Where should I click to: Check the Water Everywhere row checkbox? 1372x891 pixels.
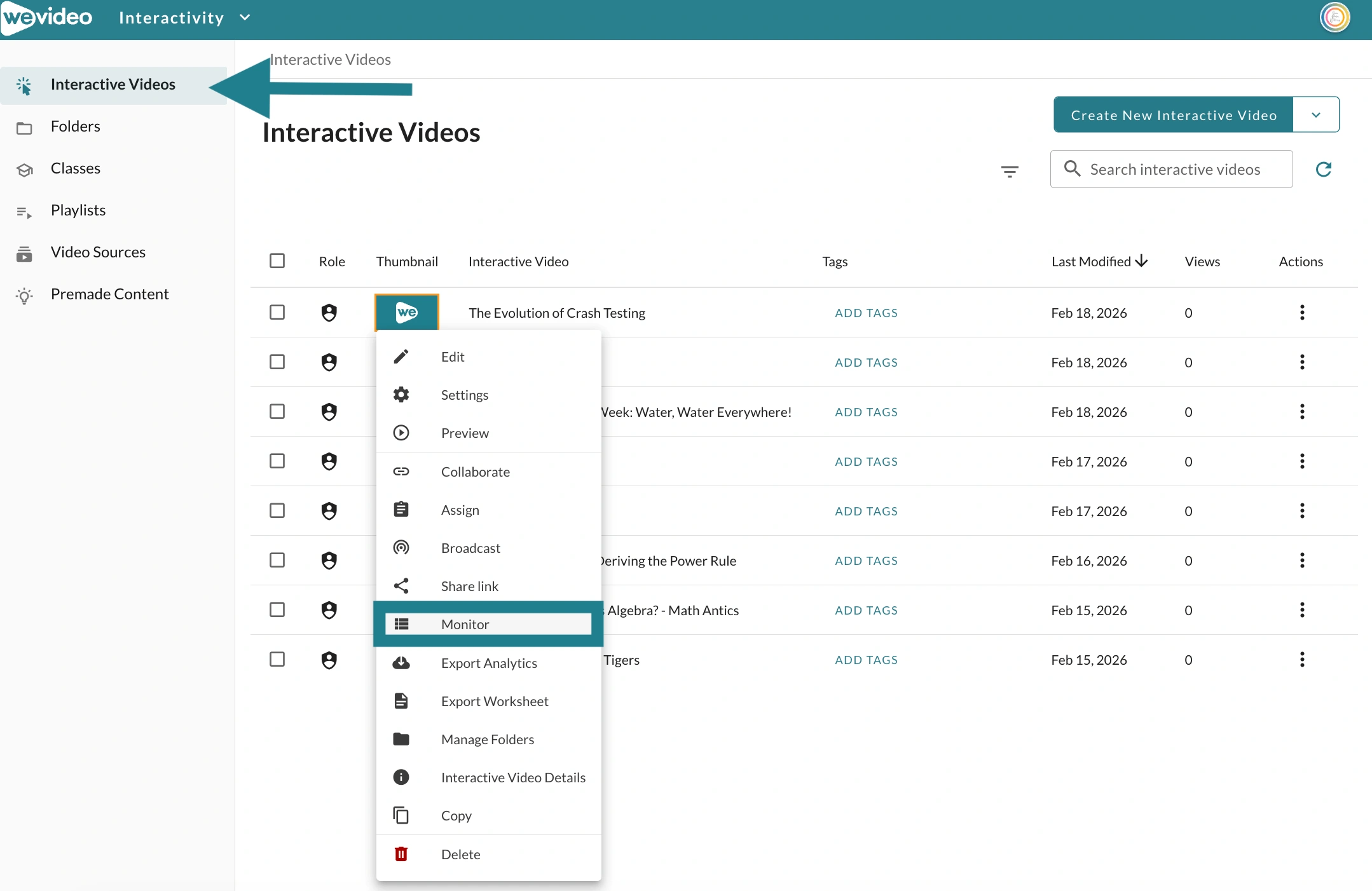click(x=277, y=411)
